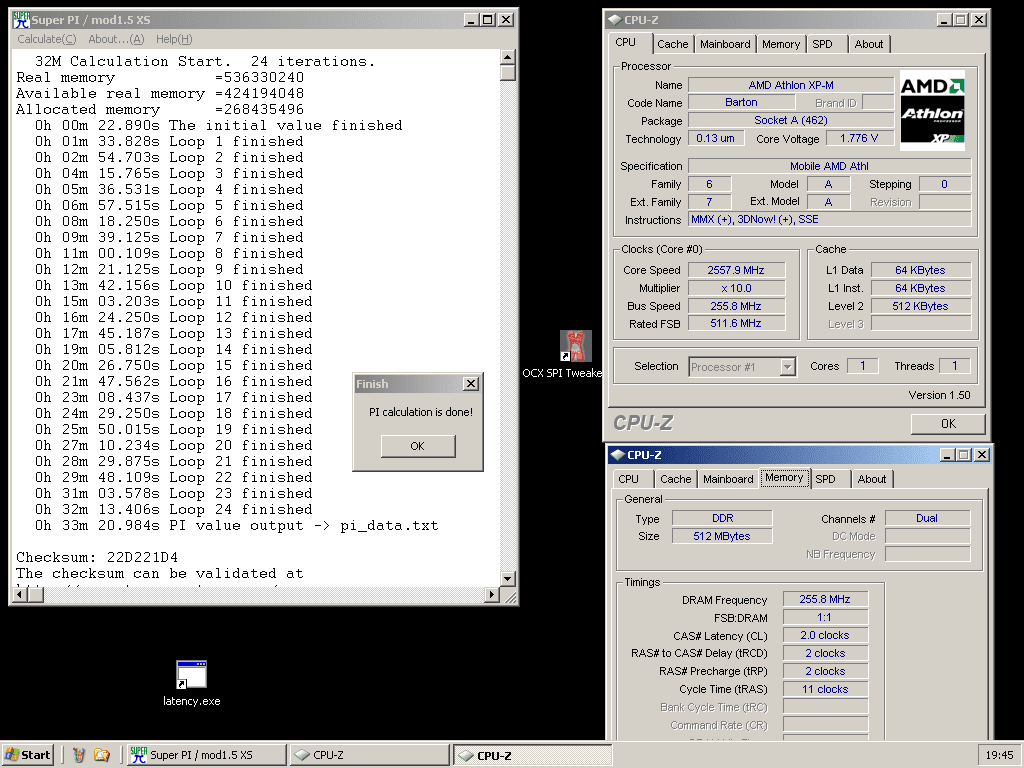The height and width of the screenshot is (768, 1024).
Task: Click the Cycle Time value 11 clocks
Action: click(x=825, y=690)
